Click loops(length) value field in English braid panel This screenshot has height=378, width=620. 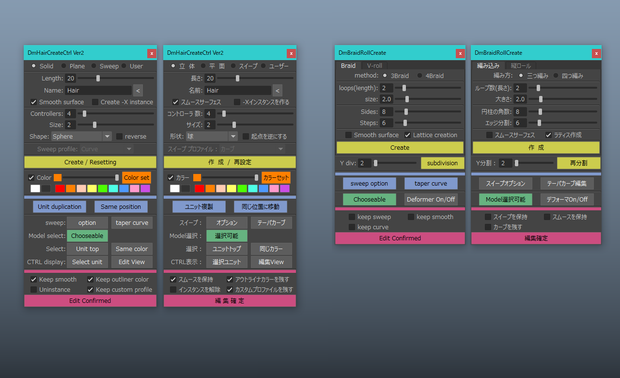point(386,88)
